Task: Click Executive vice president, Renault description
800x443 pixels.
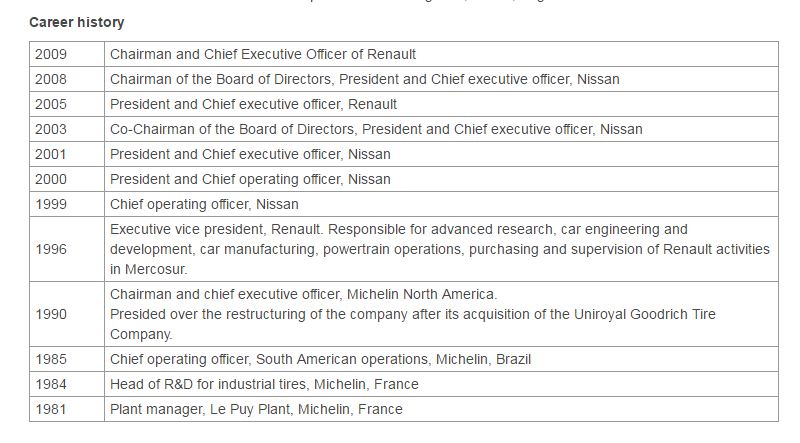Action: [440, 249]
